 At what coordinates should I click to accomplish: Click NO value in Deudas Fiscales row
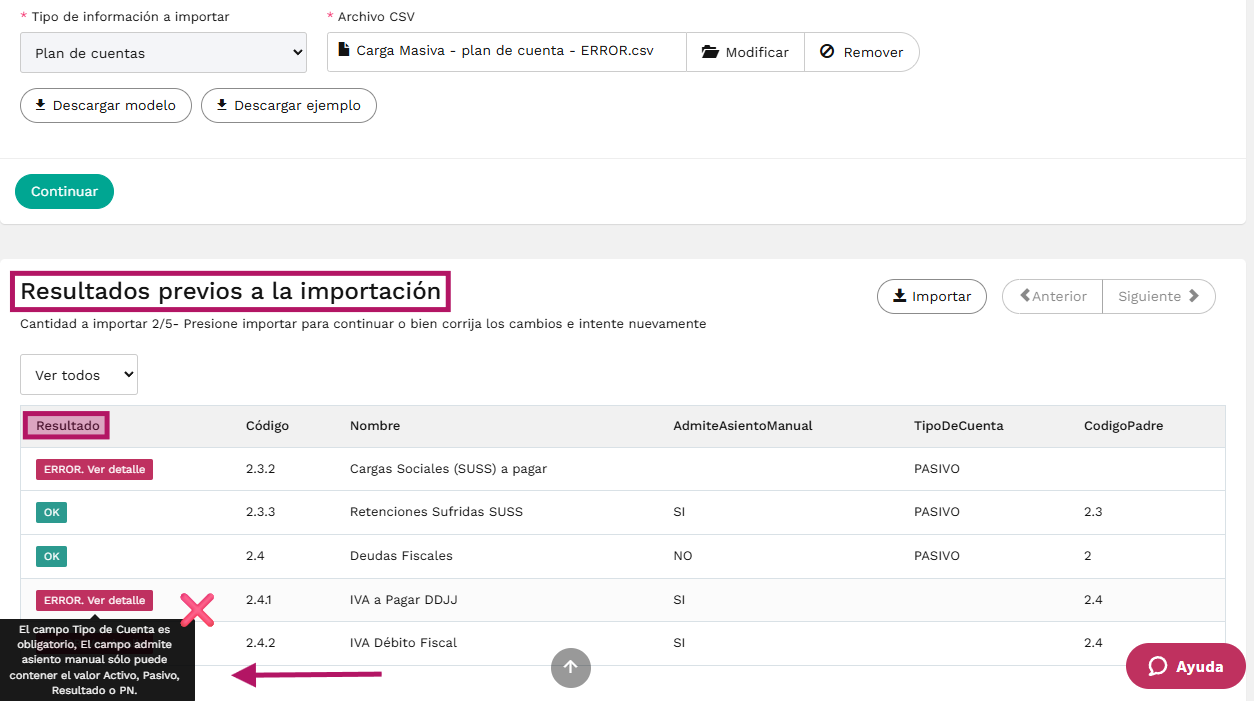pyautogui.click(x=683, y=556)
